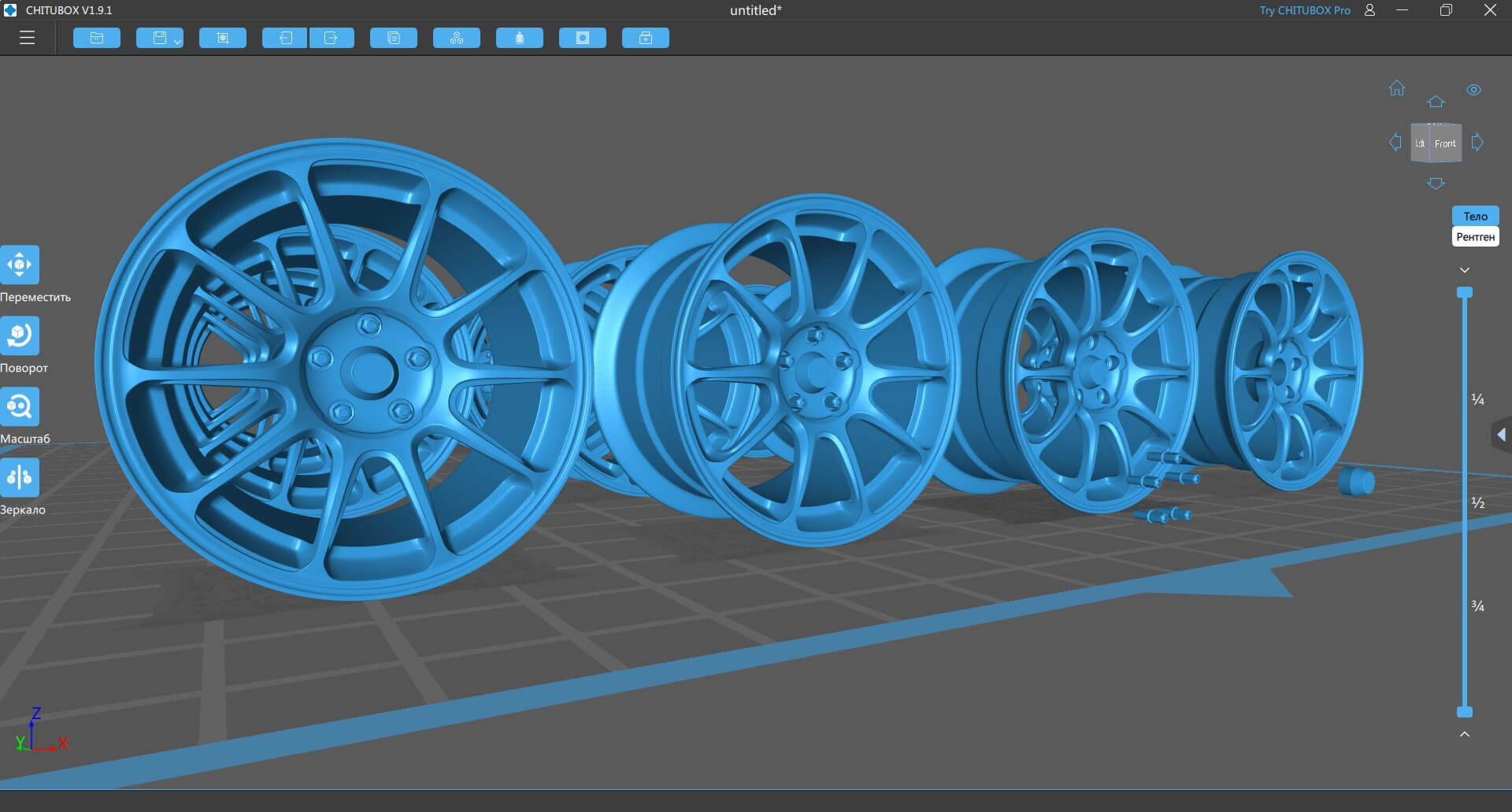The width and height of the screenshot is (1512, 812).
Task: Select the small cylinder cap model
Action: click(x=1356, y=481)
